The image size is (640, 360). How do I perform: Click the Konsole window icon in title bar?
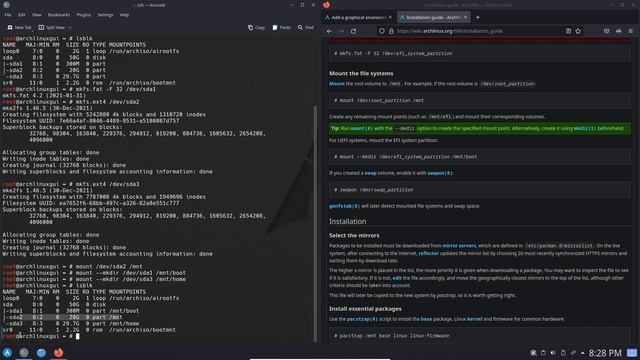(7, 5)
